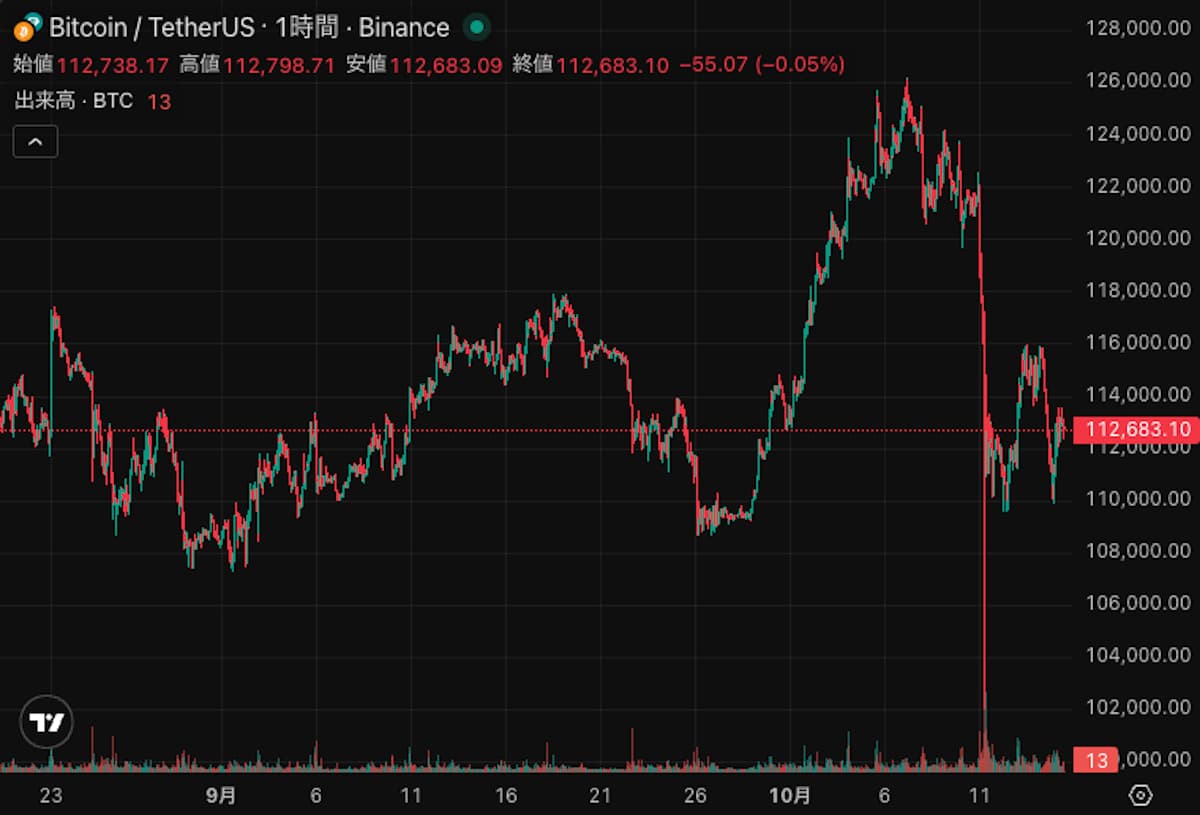Click the green market status indicator
The width and height of the screenshot is (1200, 815).
pos(477,27)
